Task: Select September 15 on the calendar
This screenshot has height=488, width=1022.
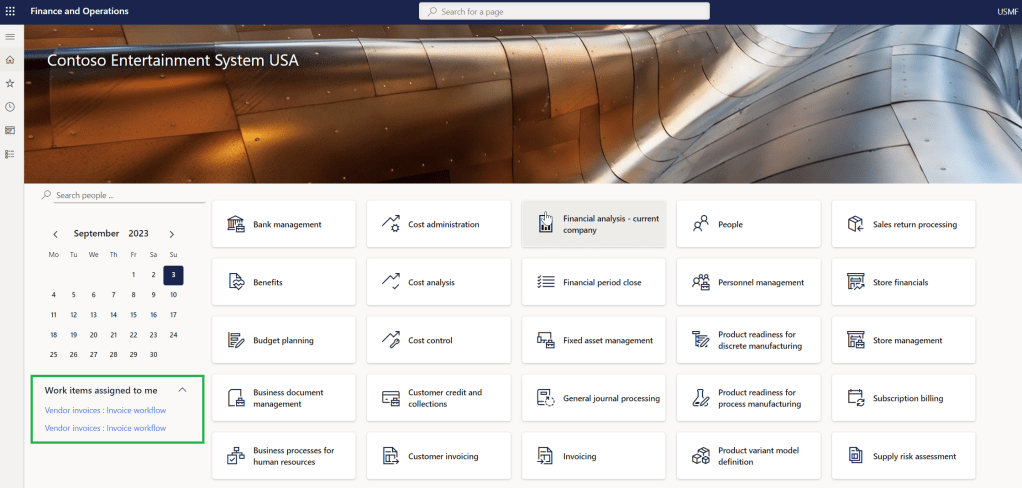Action: click(133, 315)
